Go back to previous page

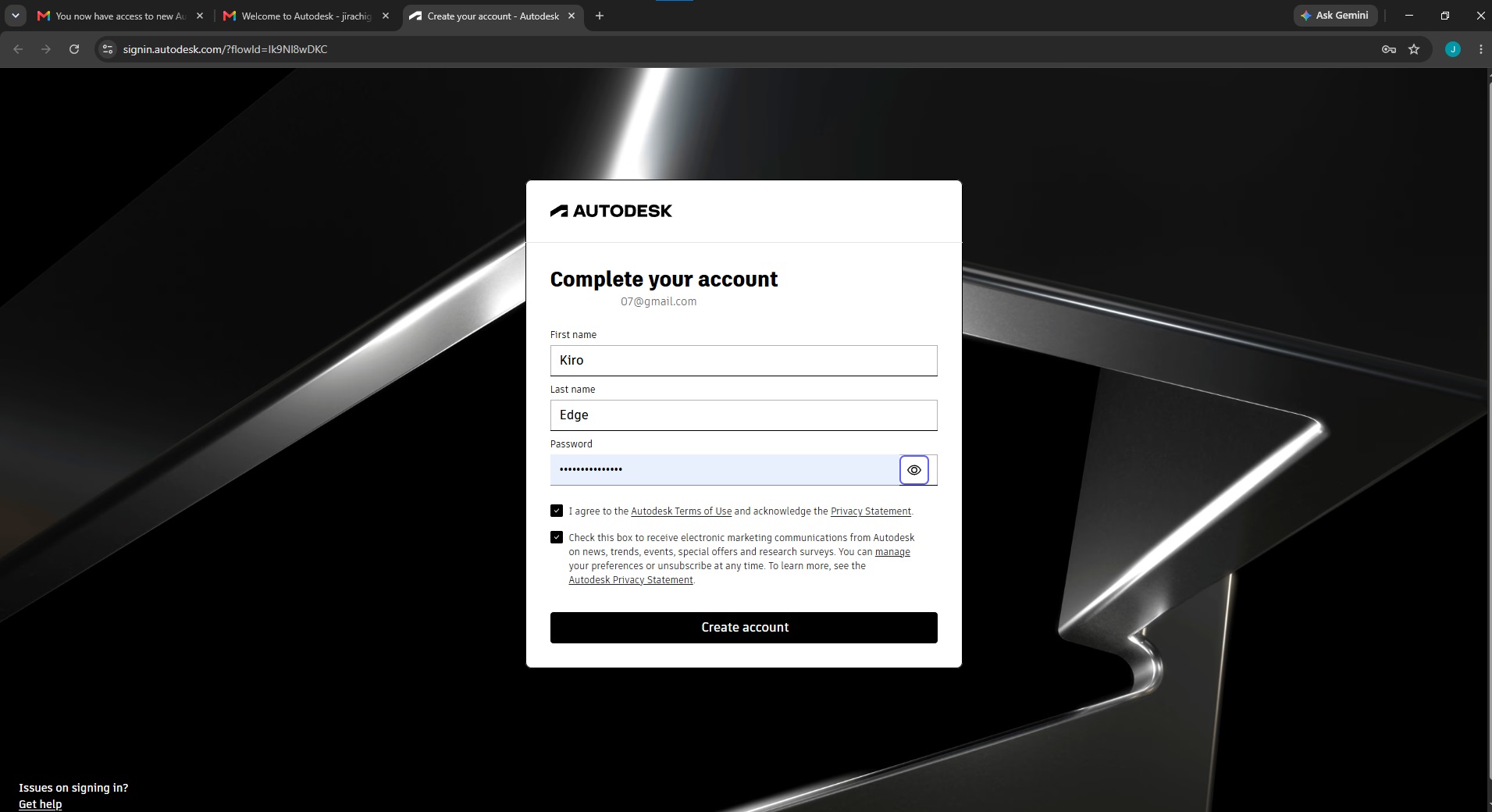tap(18, 49)
